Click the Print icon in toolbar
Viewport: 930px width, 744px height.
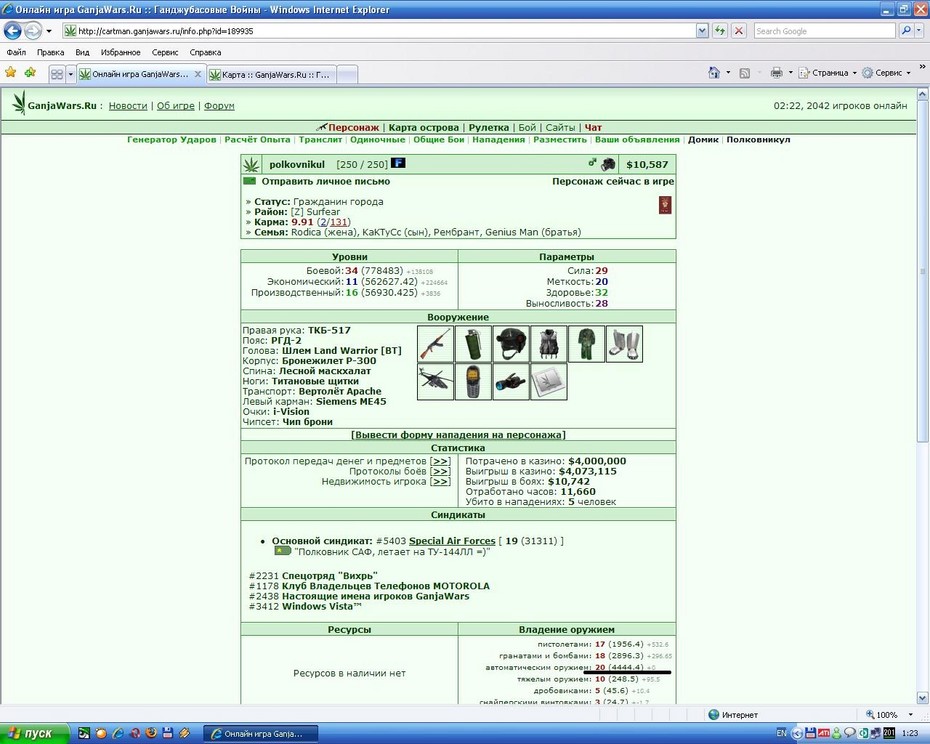coord(776,73)
